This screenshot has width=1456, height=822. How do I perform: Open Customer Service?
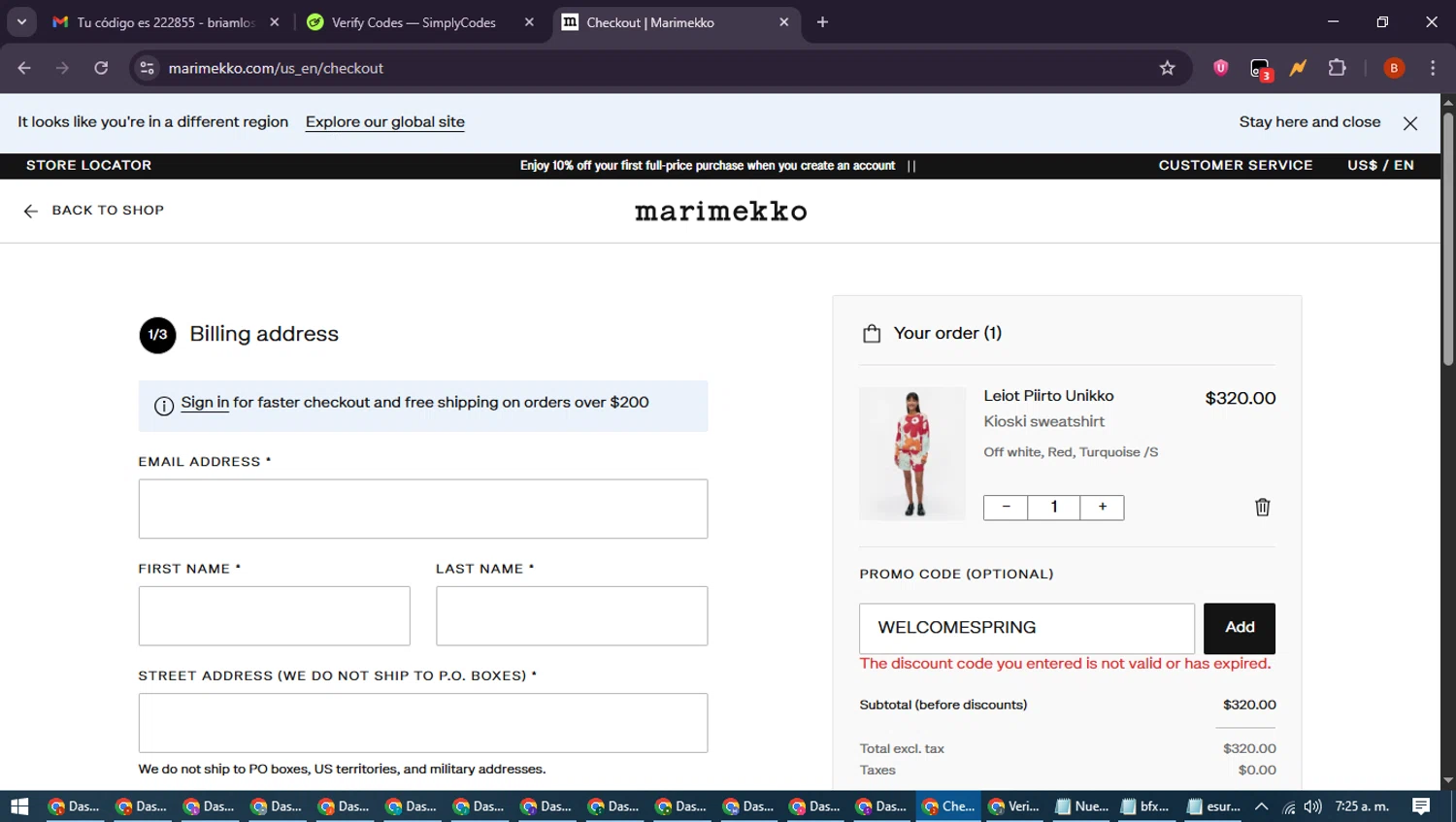1235,165
